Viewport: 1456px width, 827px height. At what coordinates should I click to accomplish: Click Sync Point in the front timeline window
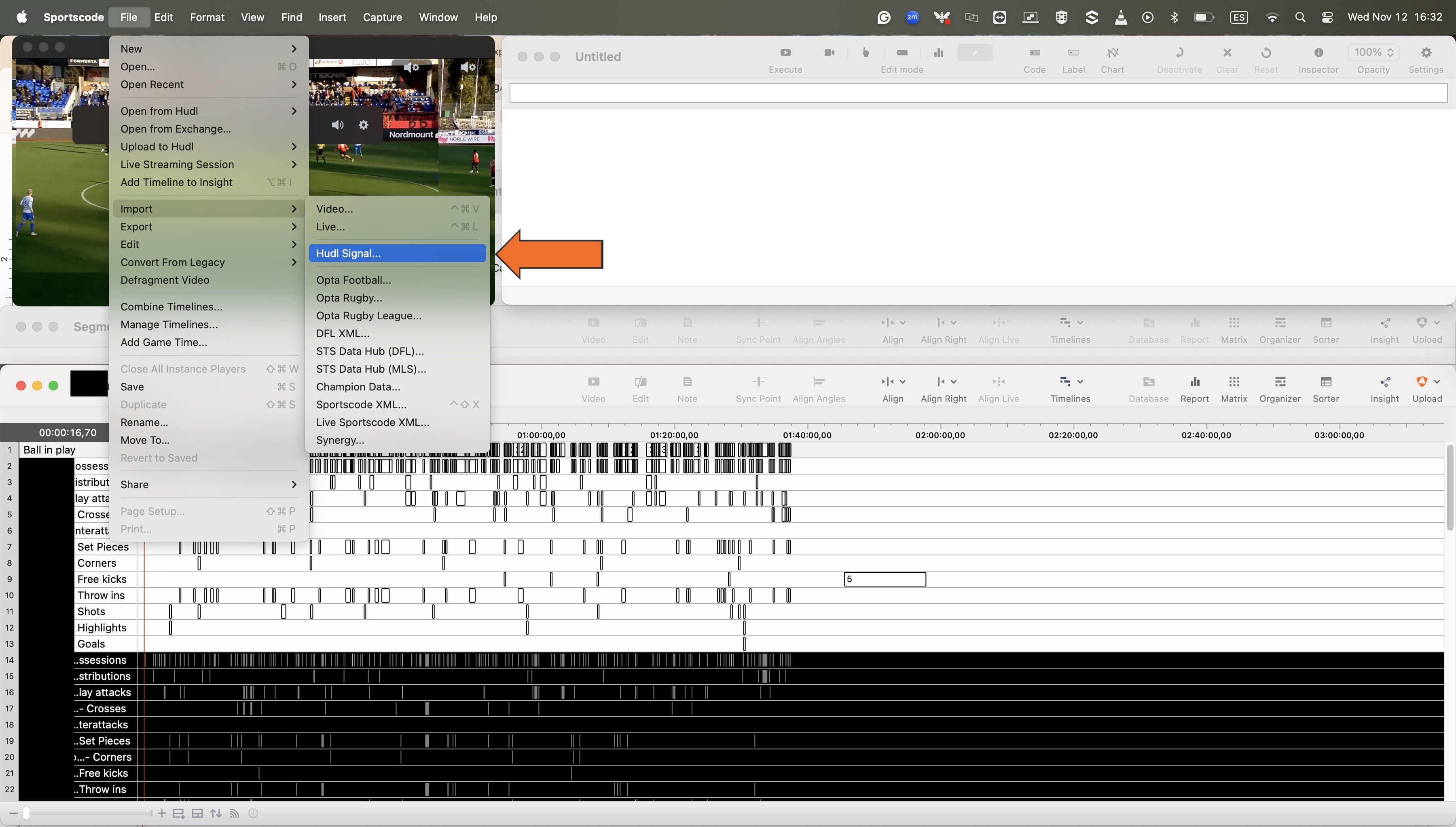tap(758, 389)
